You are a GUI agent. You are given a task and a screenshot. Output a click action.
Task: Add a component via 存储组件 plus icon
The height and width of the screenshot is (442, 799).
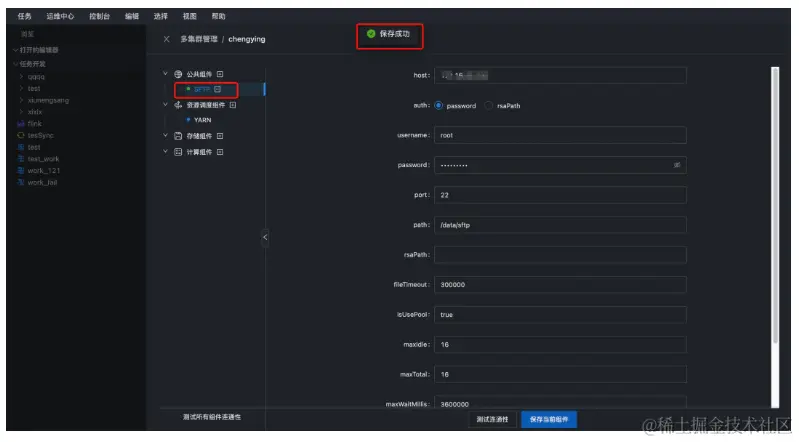[220, 136]
